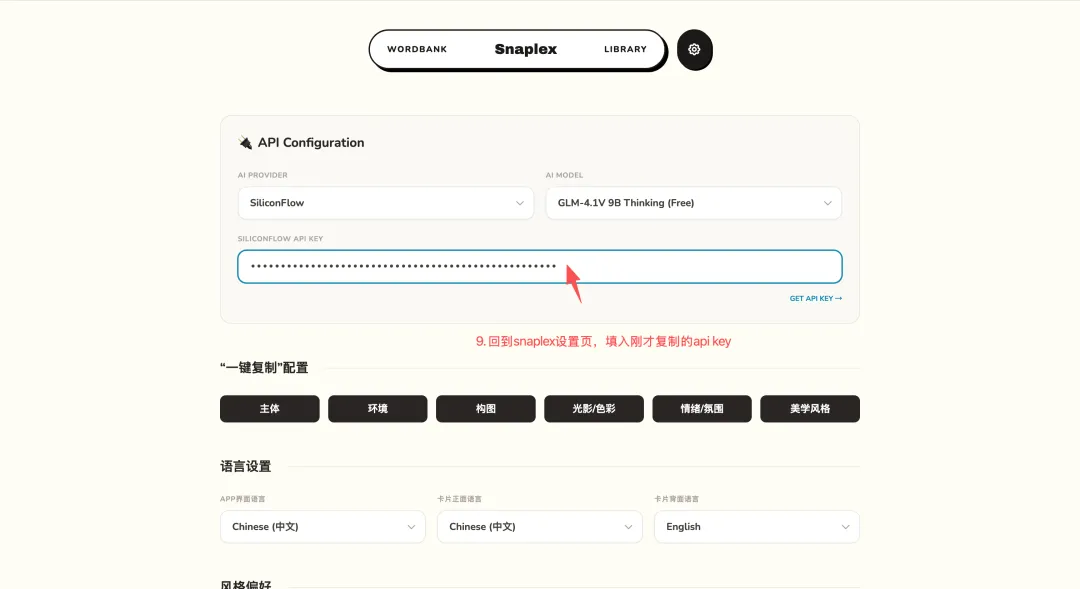The image size is (1080, 589).
Task: Open the AI Provider SiliconFlow dropdown
Action: (386, 203)
